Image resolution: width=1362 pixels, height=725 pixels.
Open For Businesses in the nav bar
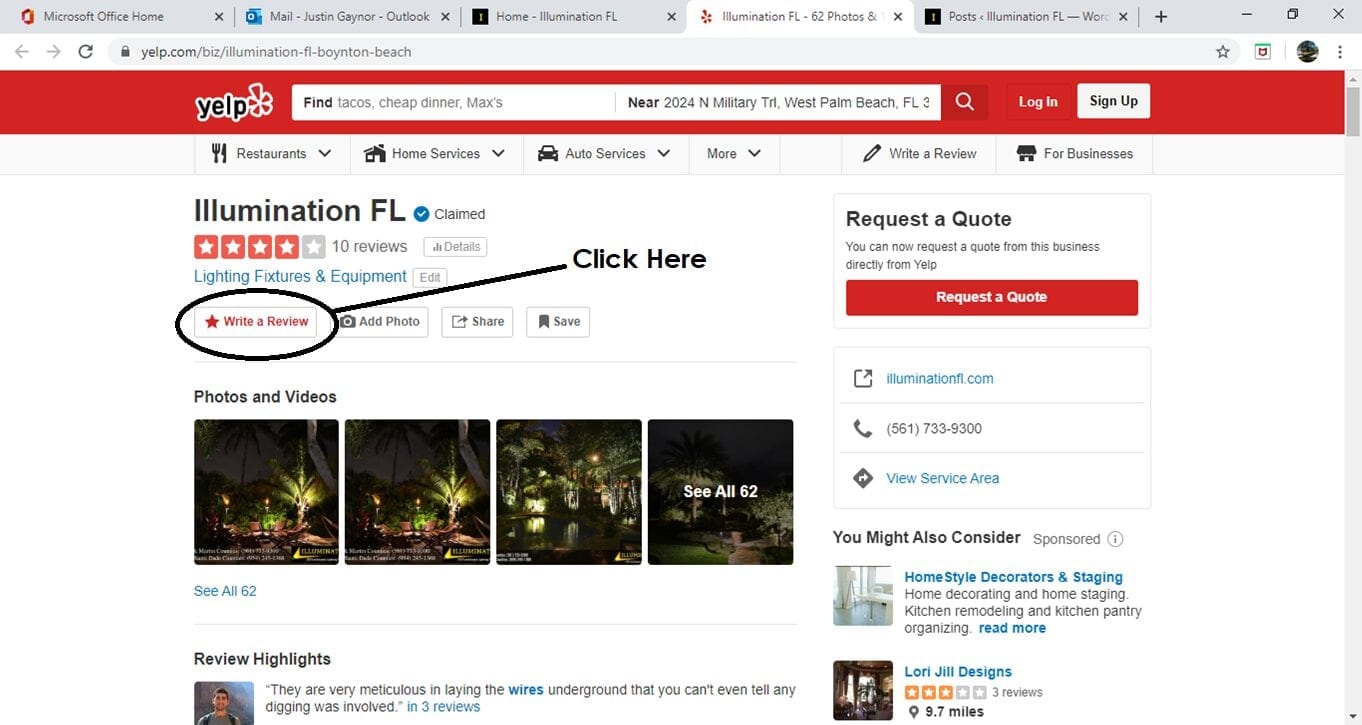(x=1075, y=154)
